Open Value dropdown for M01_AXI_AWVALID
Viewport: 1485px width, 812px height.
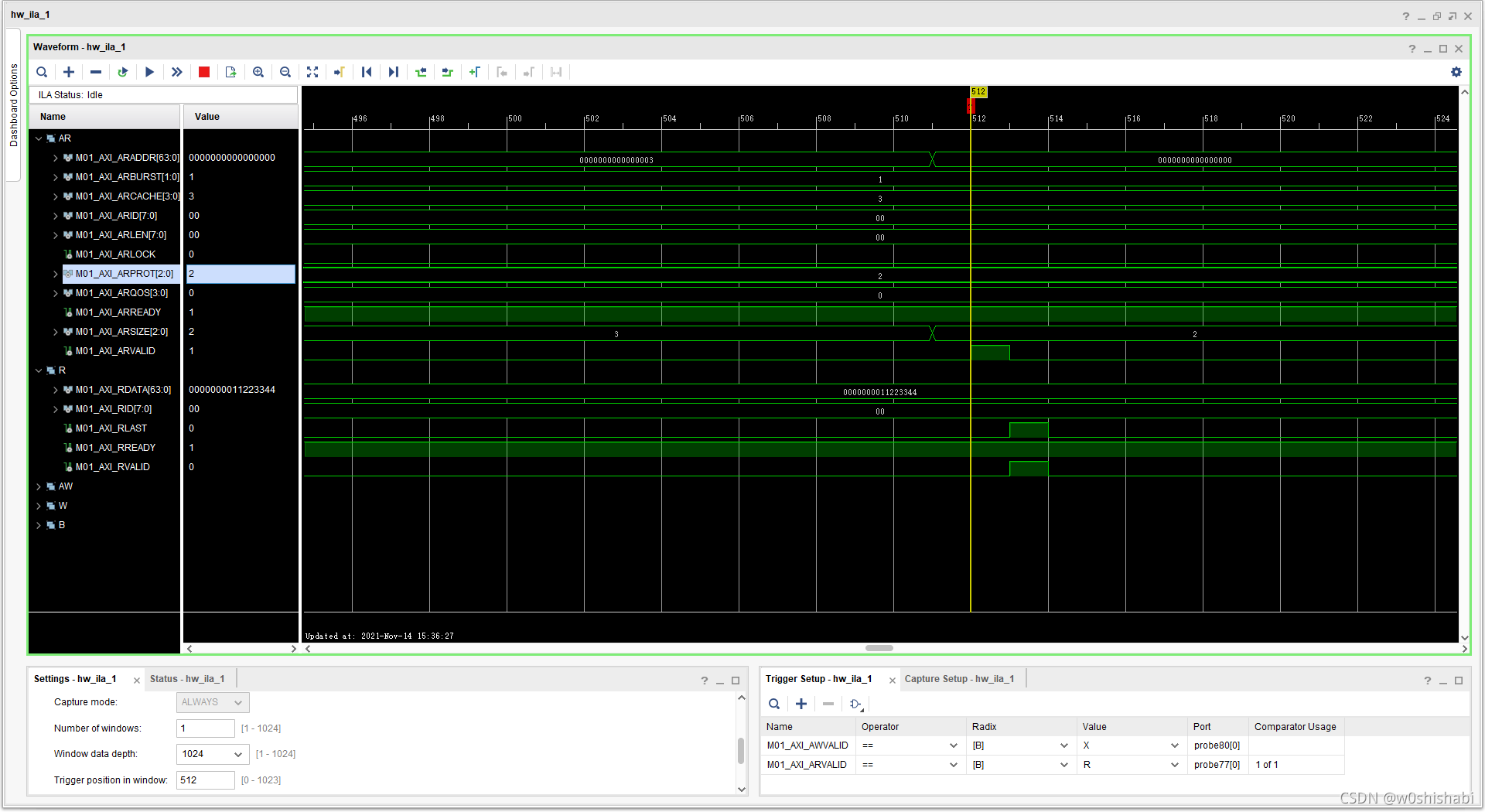[1175, 745]
